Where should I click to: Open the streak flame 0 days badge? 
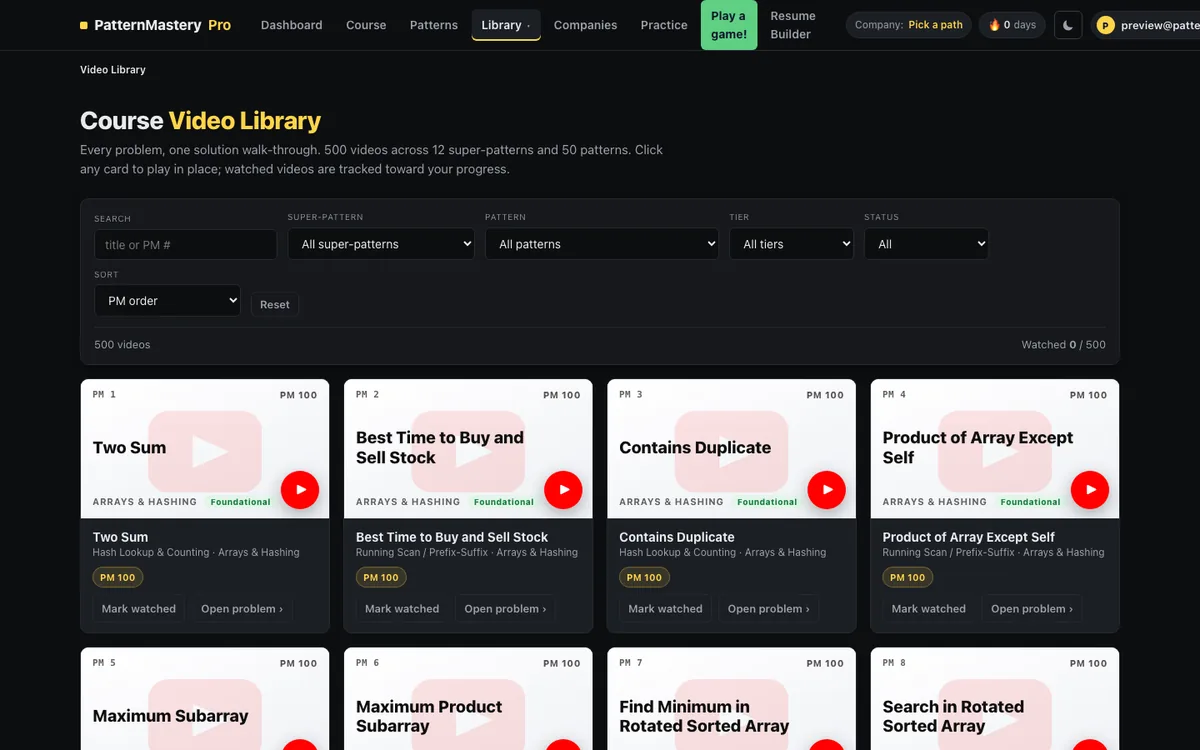[1012, 25]
